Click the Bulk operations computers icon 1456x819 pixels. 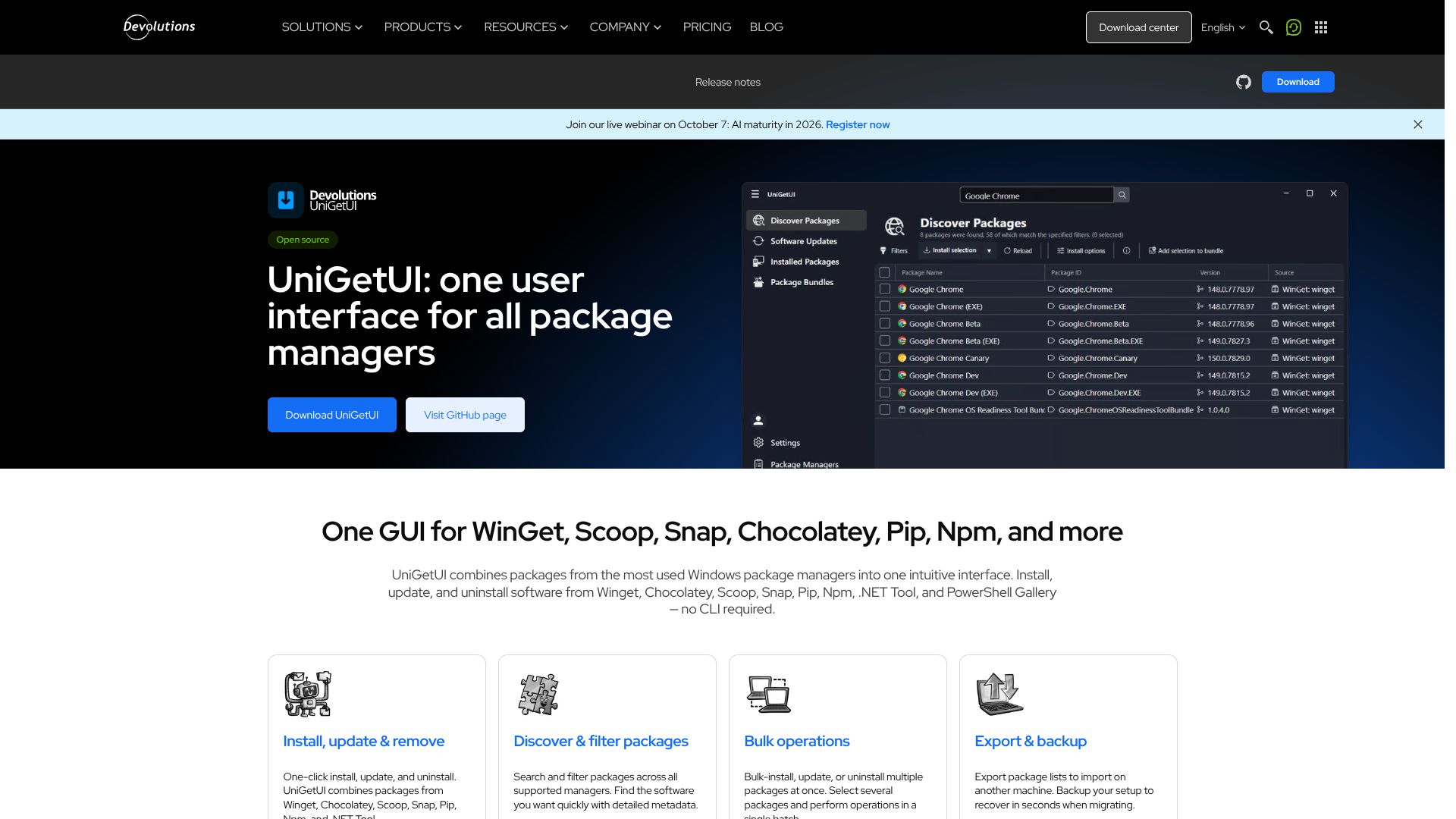tap(769, 694)
